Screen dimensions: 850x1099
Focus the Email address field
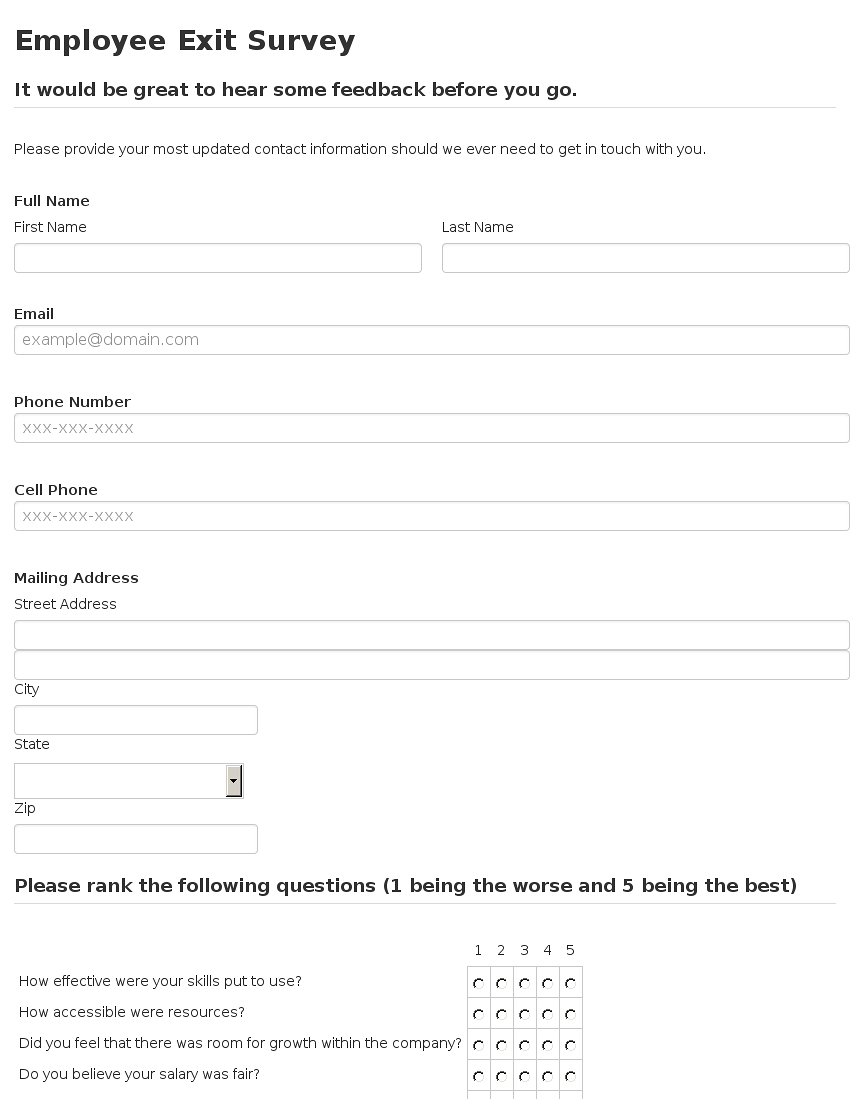pyautogui.click(x=432, y=340)
